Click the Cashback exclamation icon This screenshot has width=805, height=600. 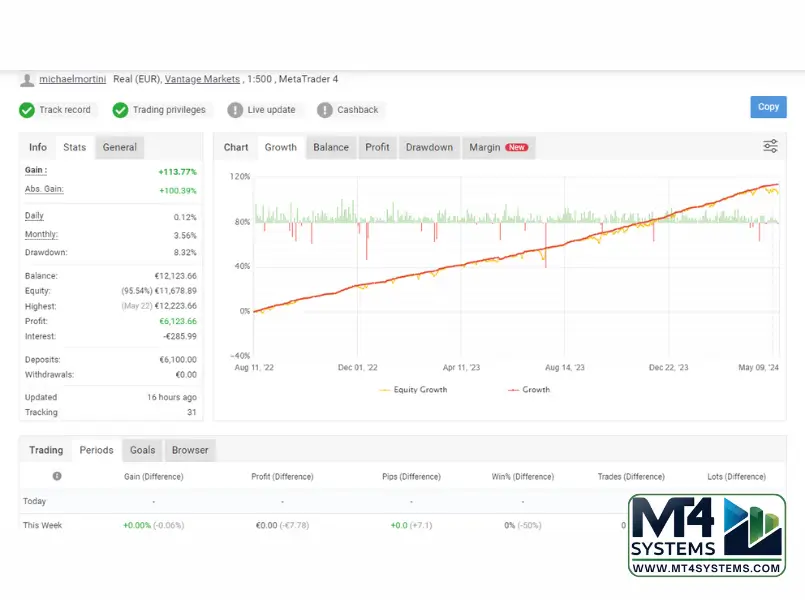(324, 110)
